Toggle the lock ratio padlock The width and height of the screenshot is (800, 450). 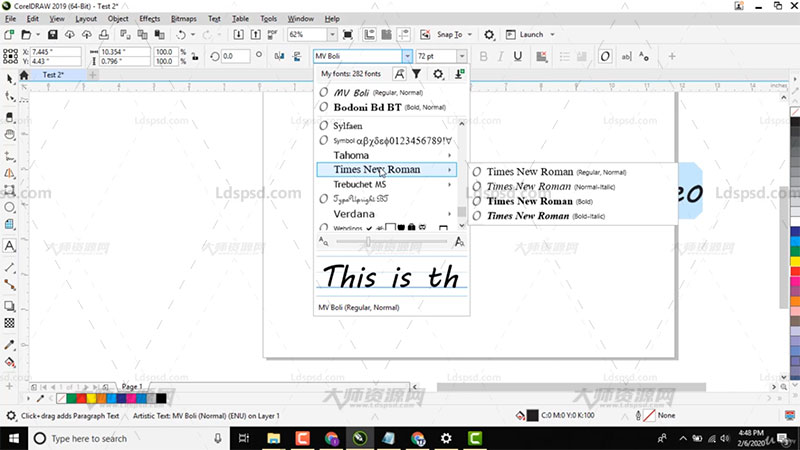tap(195, 57)
